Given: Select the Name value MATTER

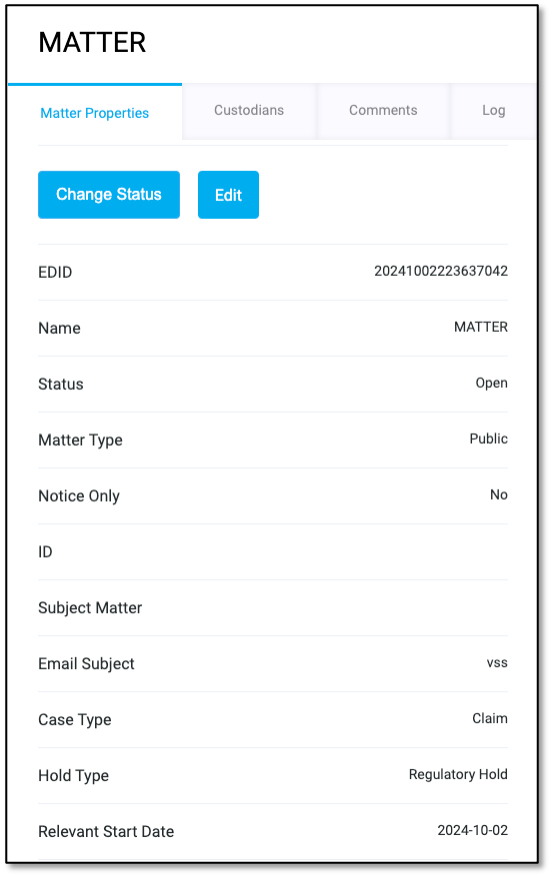Looking at the screenshot, I should coord(481,327).
